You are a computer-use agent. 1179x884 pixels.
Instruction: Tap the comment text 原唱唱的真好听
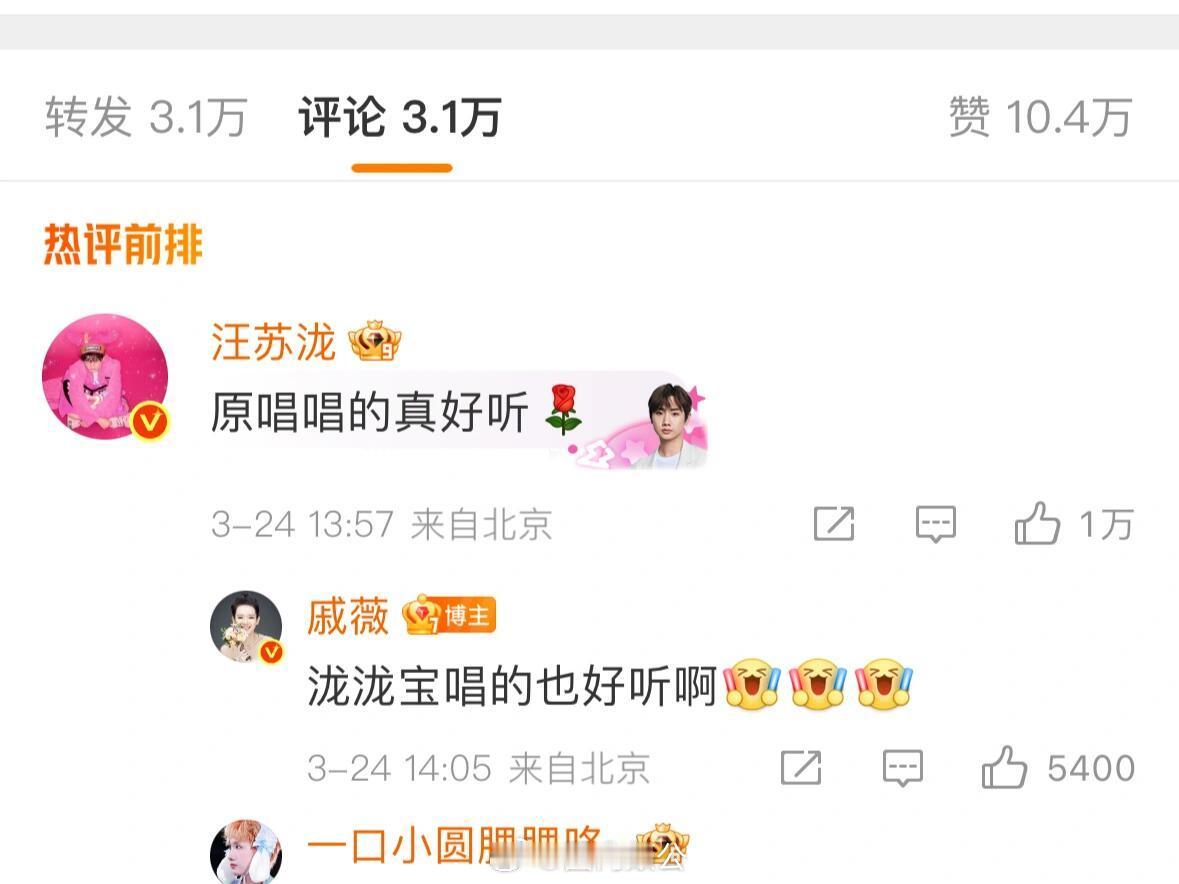369,413
